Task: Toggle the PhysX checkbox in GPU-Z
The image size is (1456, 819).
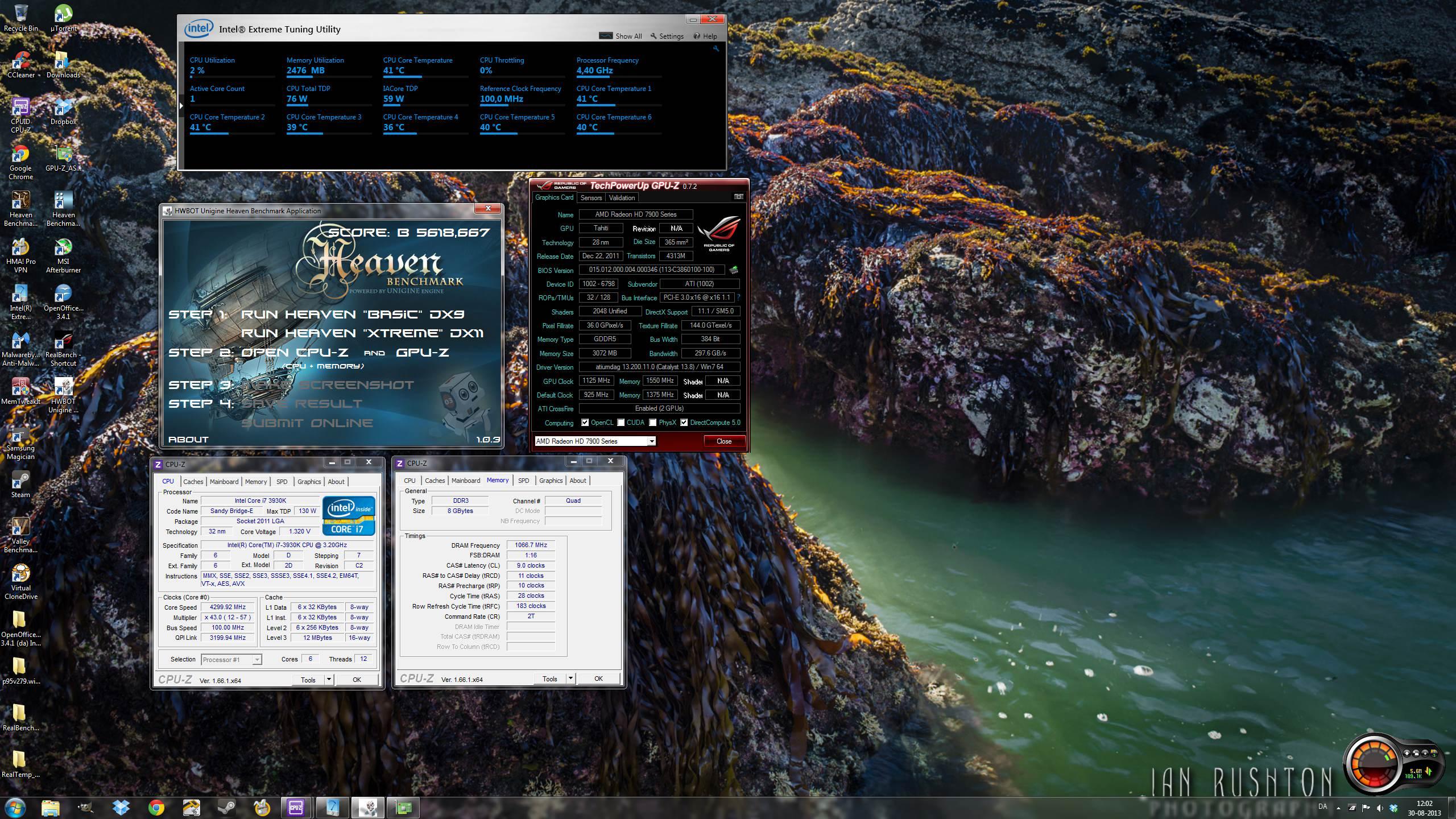Action: pyautogui.click(x=652, y=423)
